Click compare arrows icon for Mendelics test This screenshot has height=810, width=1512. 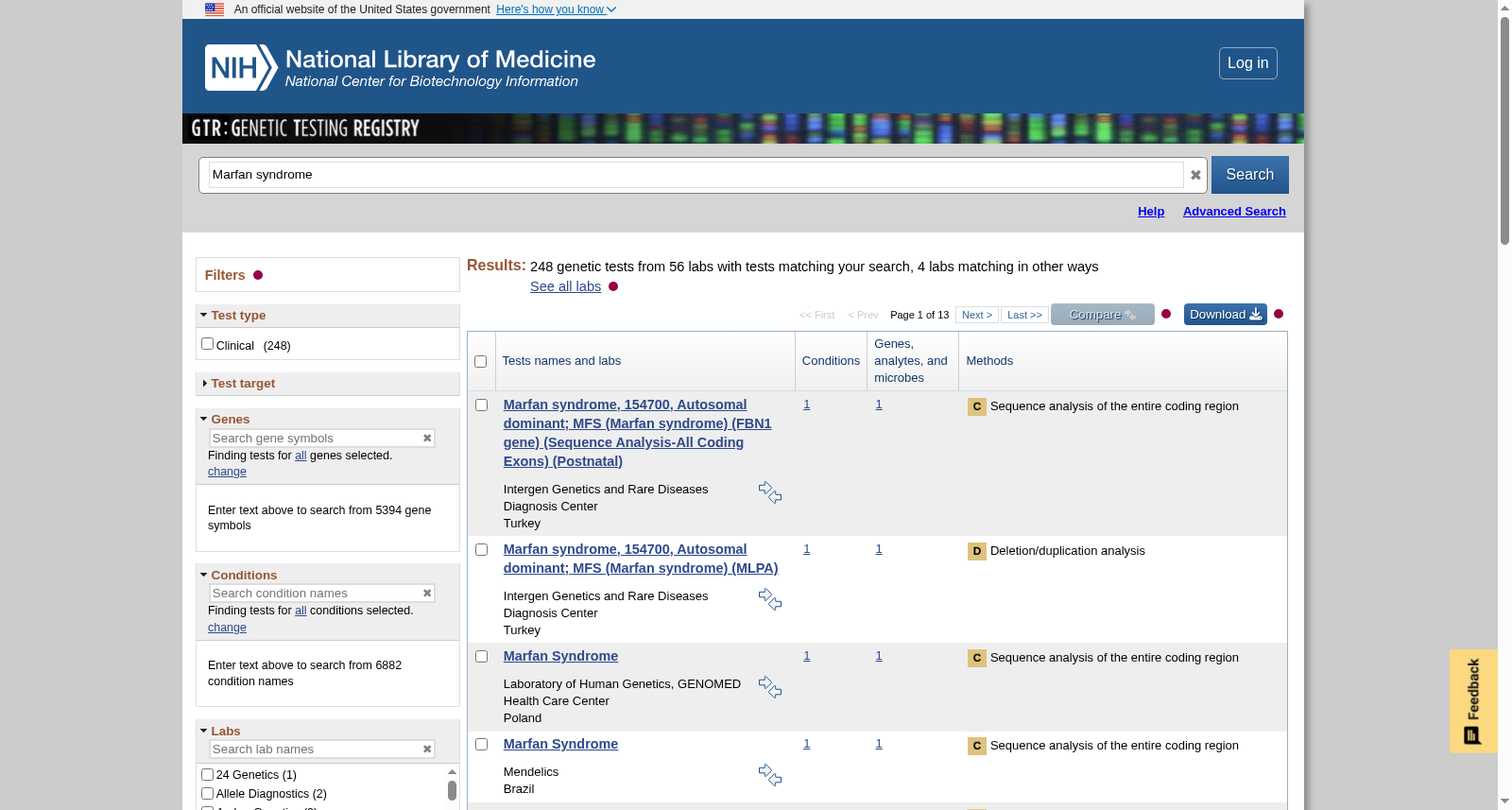[x=770, y=775]
